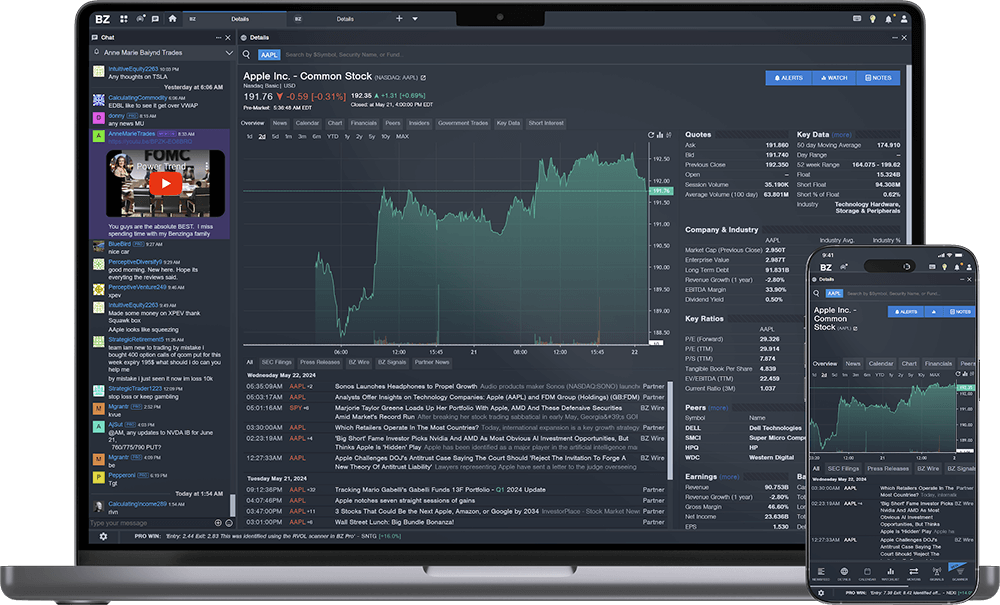This screenshot has height=605, width=1000.
Task: Click the Earnings more link
Action: coord(730,477)
